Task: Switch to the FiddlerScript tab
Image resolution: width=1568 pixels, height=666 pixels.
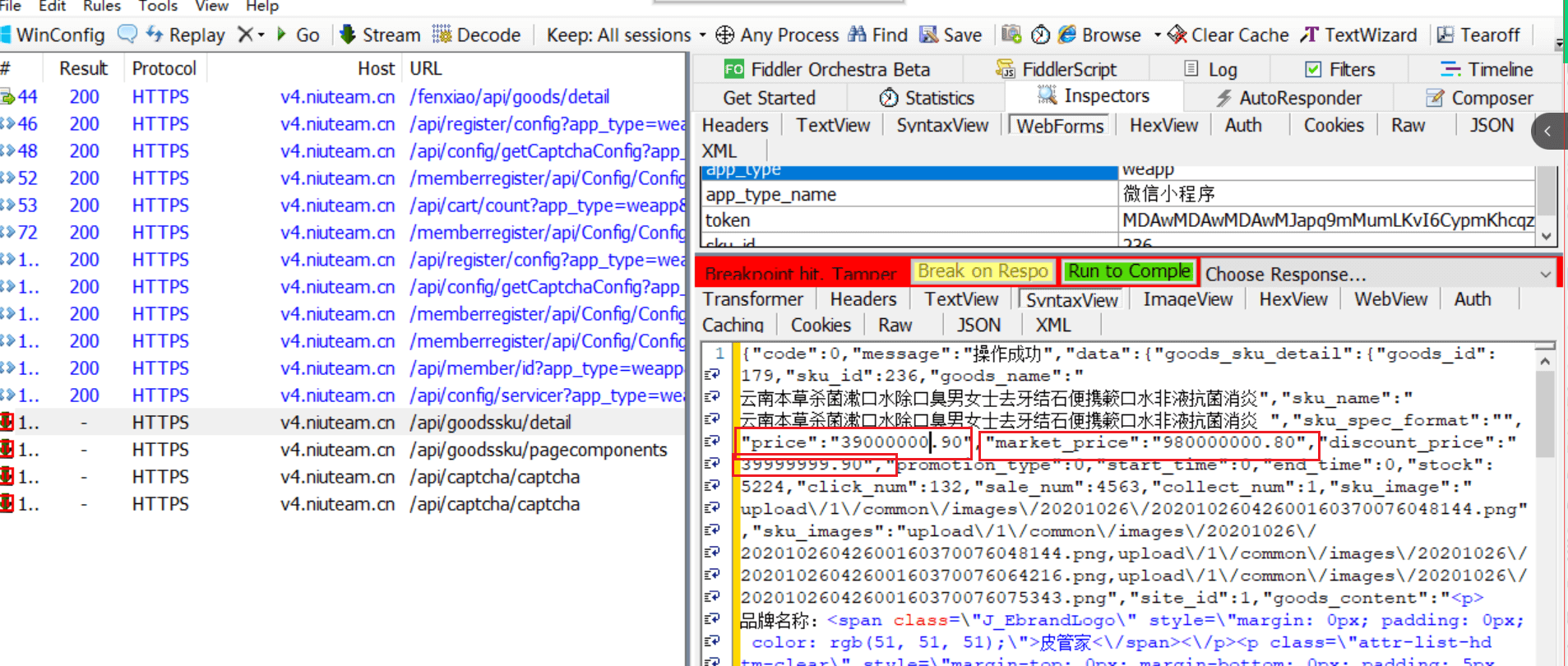Action: 1056,69
